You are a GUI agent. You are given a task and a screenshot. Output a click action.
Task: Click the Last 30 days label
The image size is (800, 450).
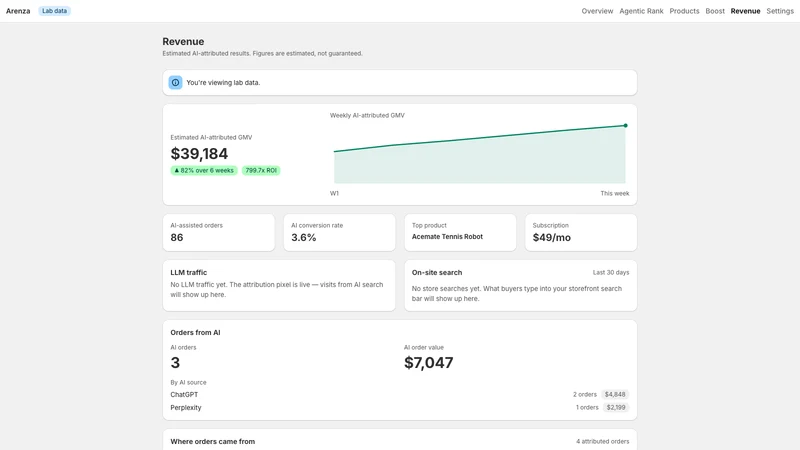tap(611, 272)
